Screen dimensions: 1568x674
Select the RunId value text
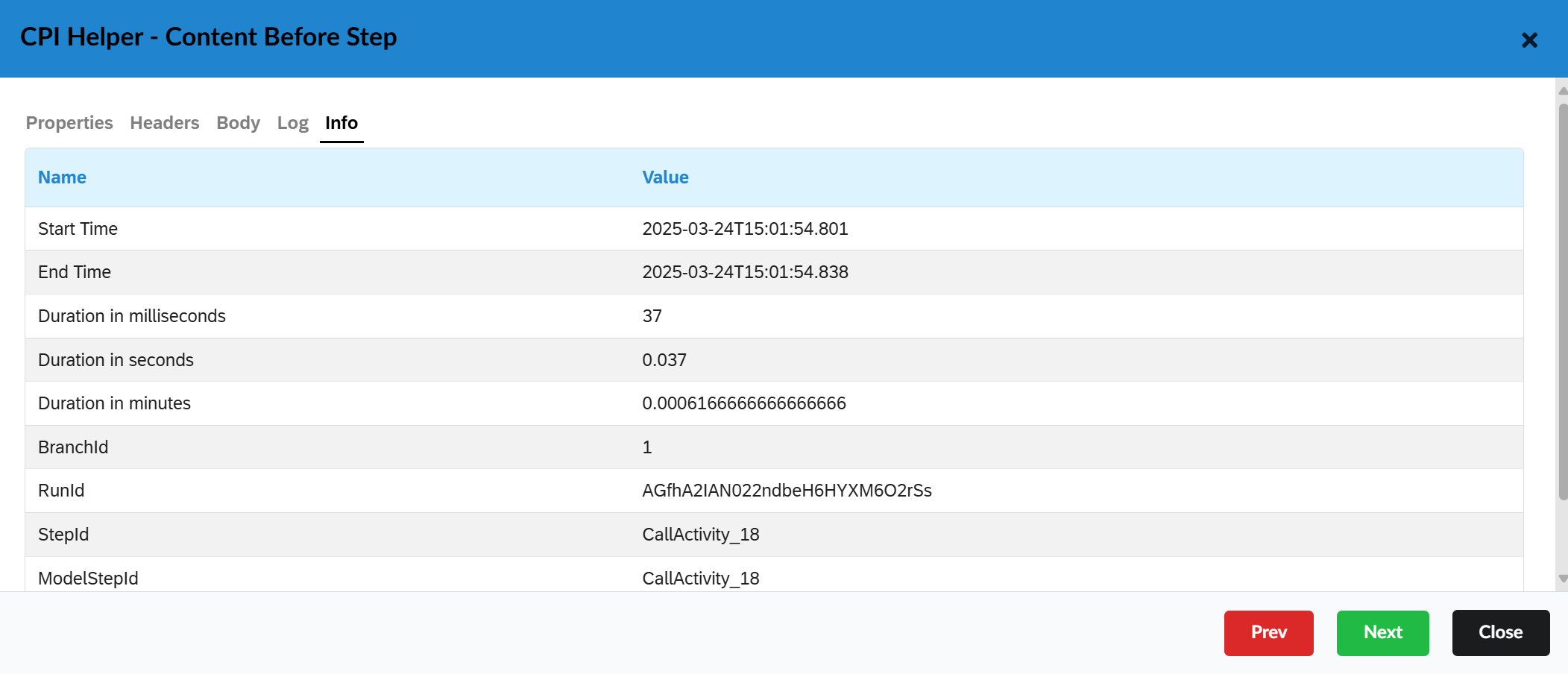pos(787,491)
